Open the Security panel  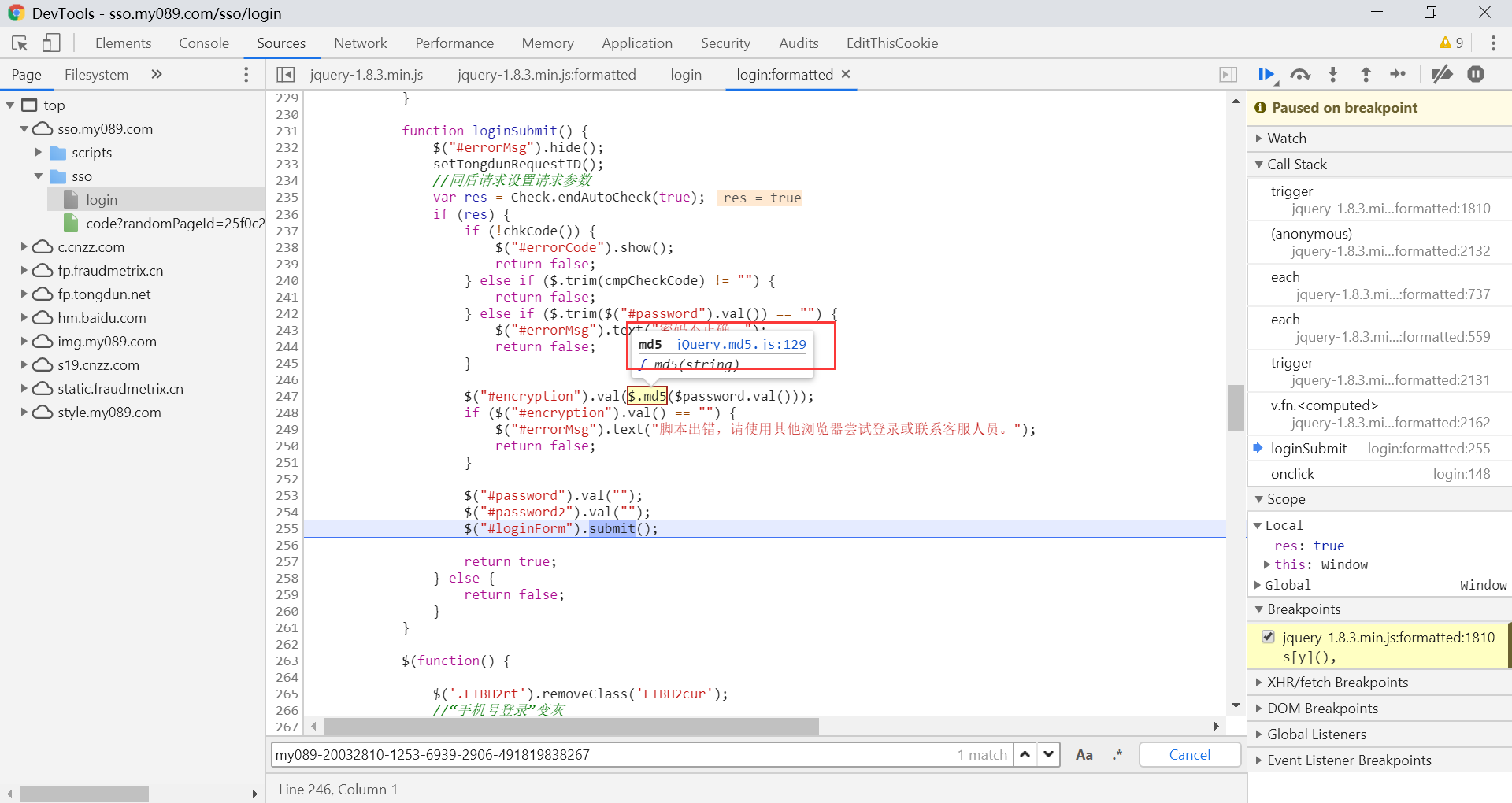pos(725,43)
